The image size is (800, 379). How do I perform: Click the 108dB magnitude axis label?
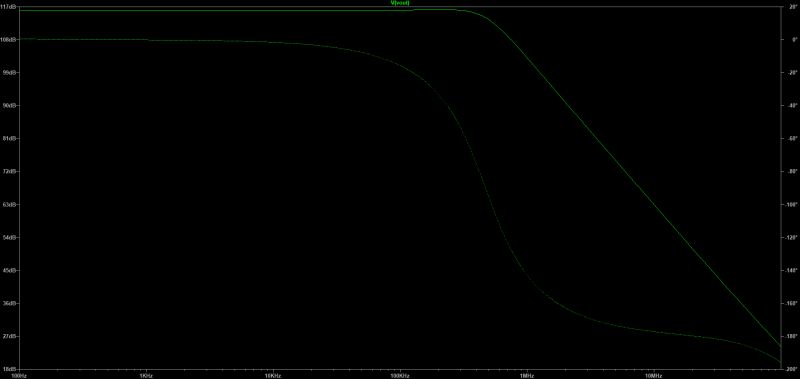coord(9,40)
